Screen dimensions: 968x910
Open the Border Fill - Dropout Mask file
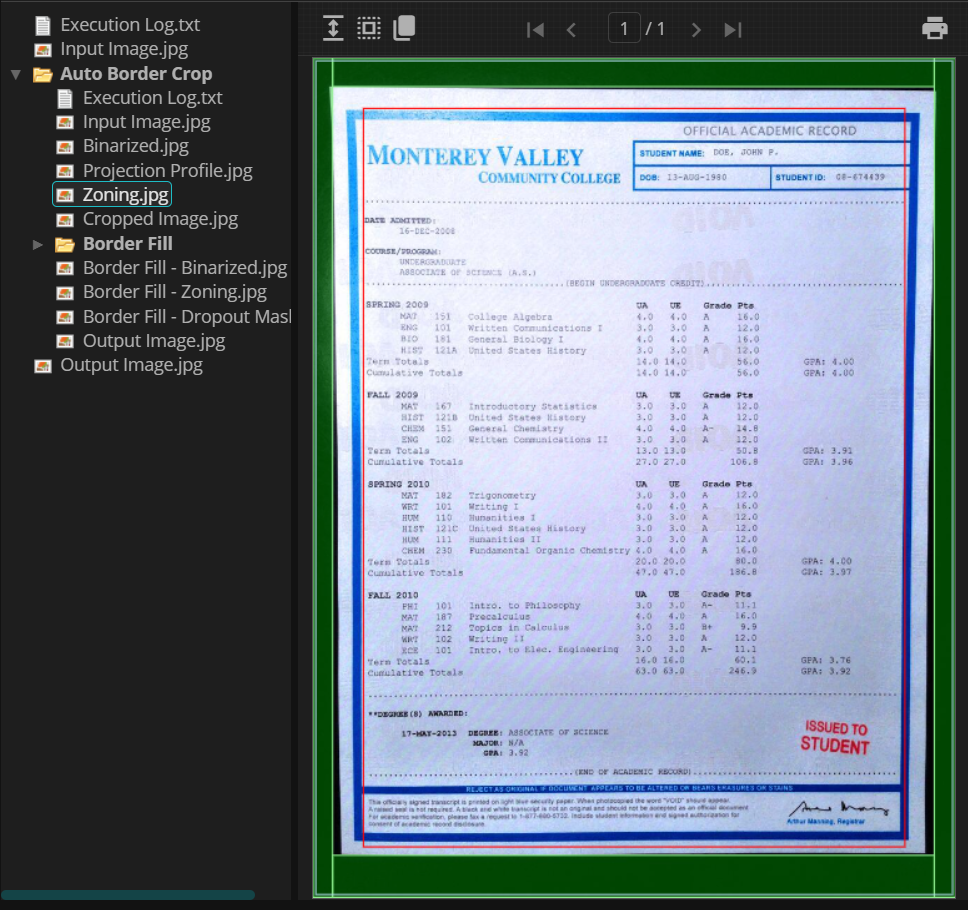[x=186, y=316]
